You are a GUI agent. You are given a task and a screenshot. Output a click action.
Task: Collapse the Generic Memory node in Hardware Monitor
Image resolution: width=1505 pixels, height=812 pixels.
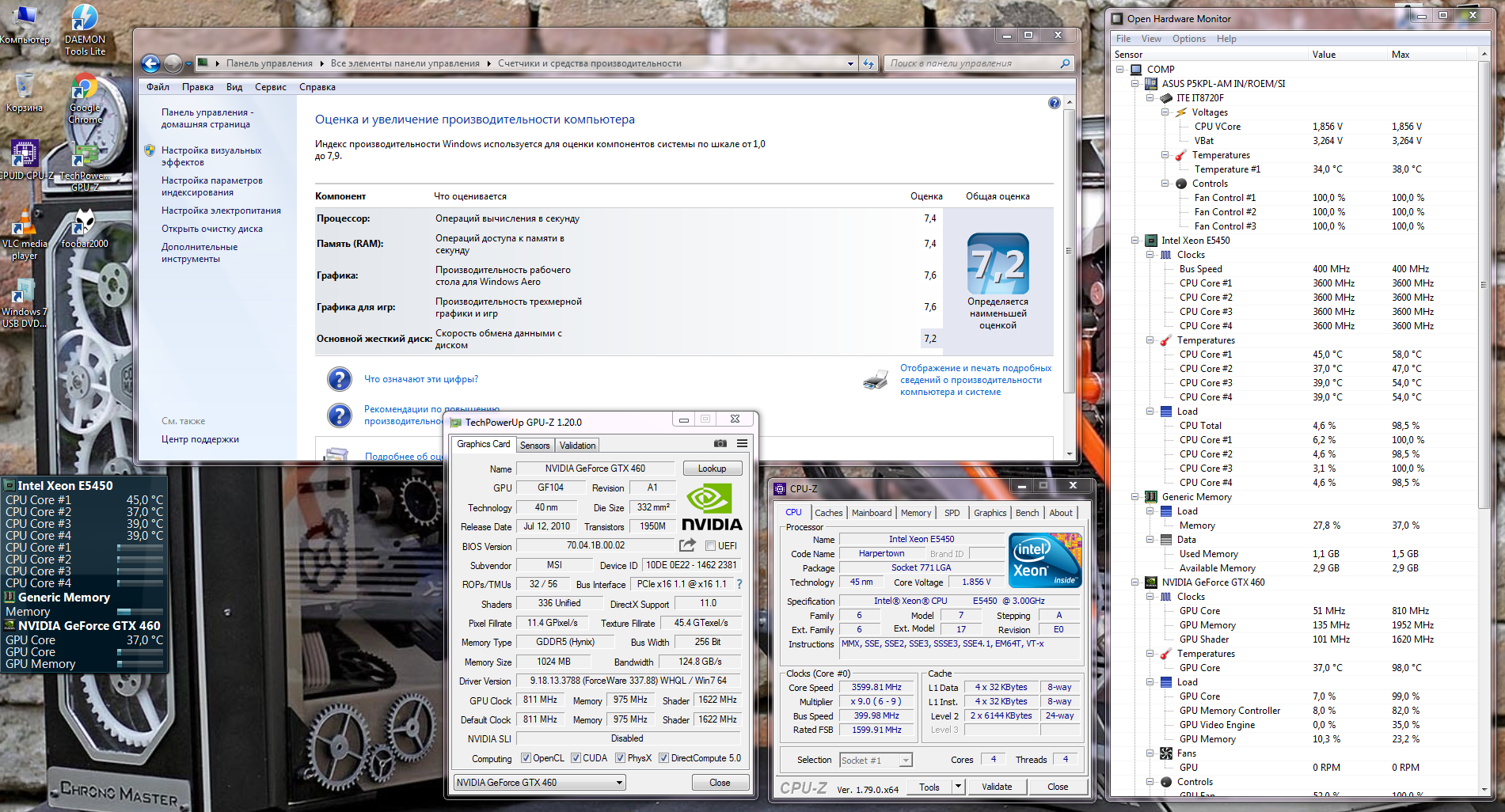pyautogui.click(x=1134, y=497)
